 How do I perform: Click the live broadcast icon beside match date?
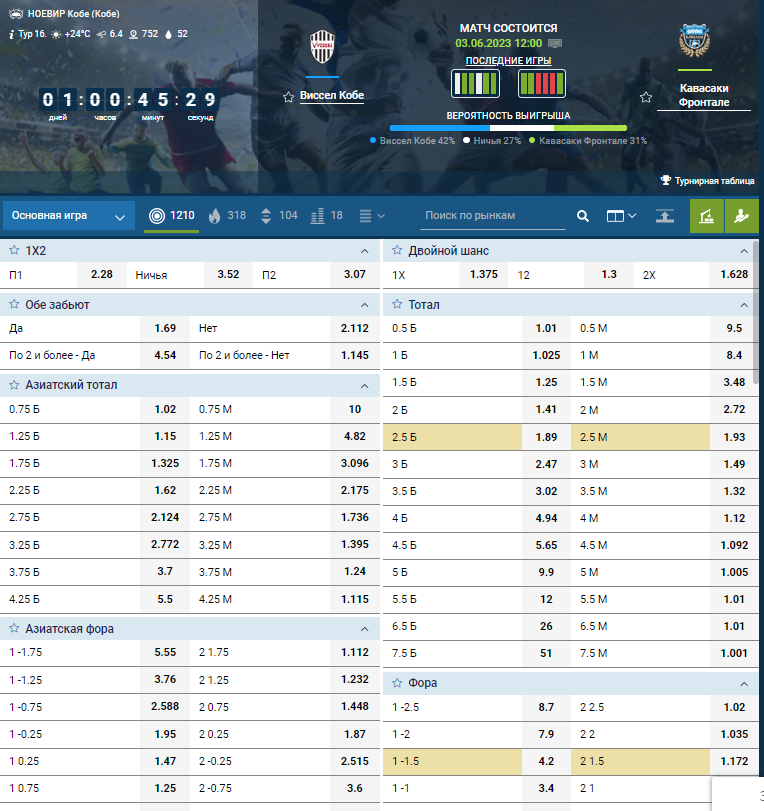555,43
